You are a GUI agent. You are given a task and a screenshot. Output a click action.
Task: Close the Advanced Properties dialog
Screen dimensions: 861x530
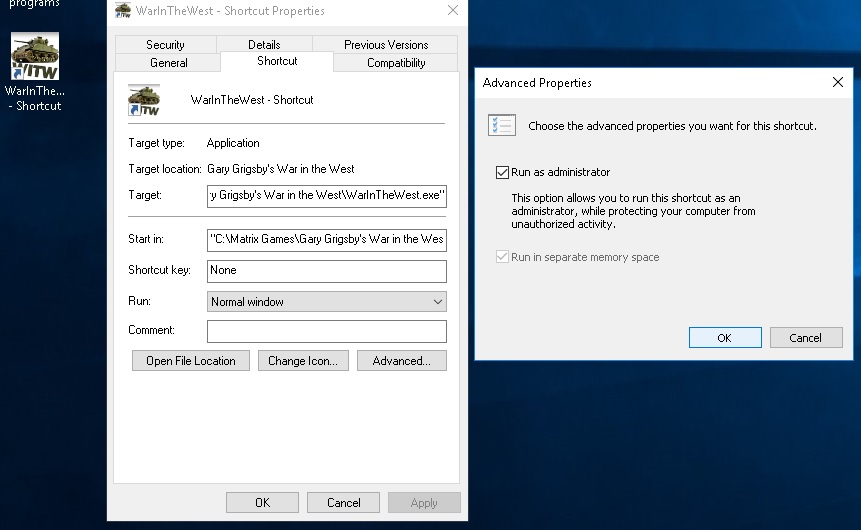point(837,82)
